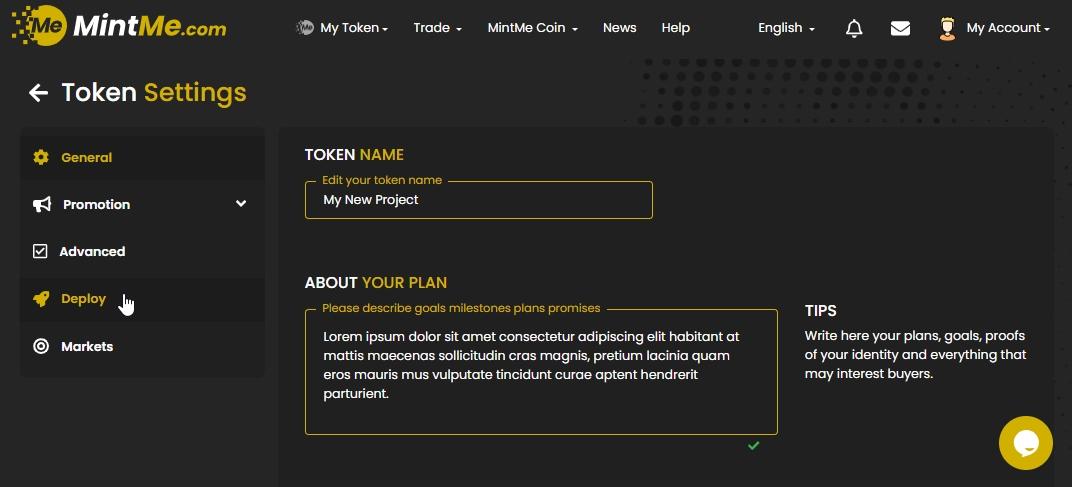Open the chat support bubble

1026,443
